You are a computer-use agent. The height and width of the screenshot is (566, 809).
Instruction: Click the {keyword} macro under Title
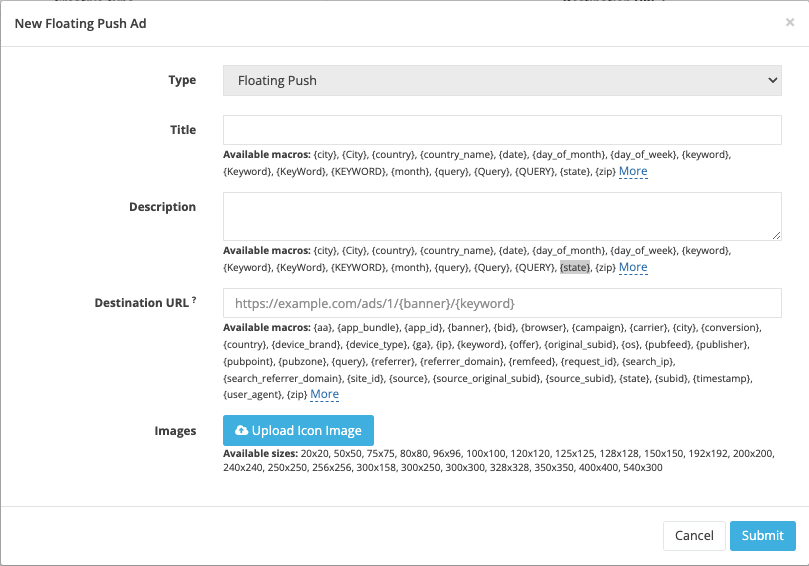pyautogui.click(x=706, y=154)
